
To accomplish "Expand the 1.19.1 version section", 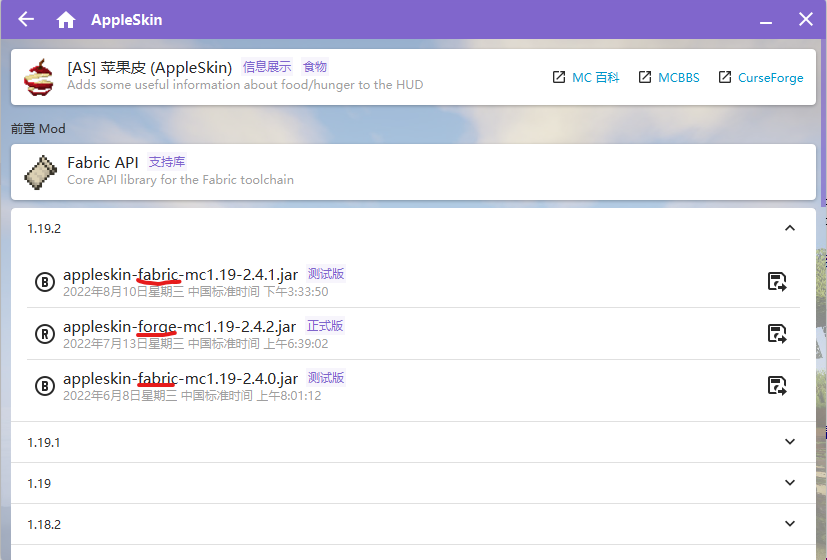I will pyautogui.click(x=790, y=442).
